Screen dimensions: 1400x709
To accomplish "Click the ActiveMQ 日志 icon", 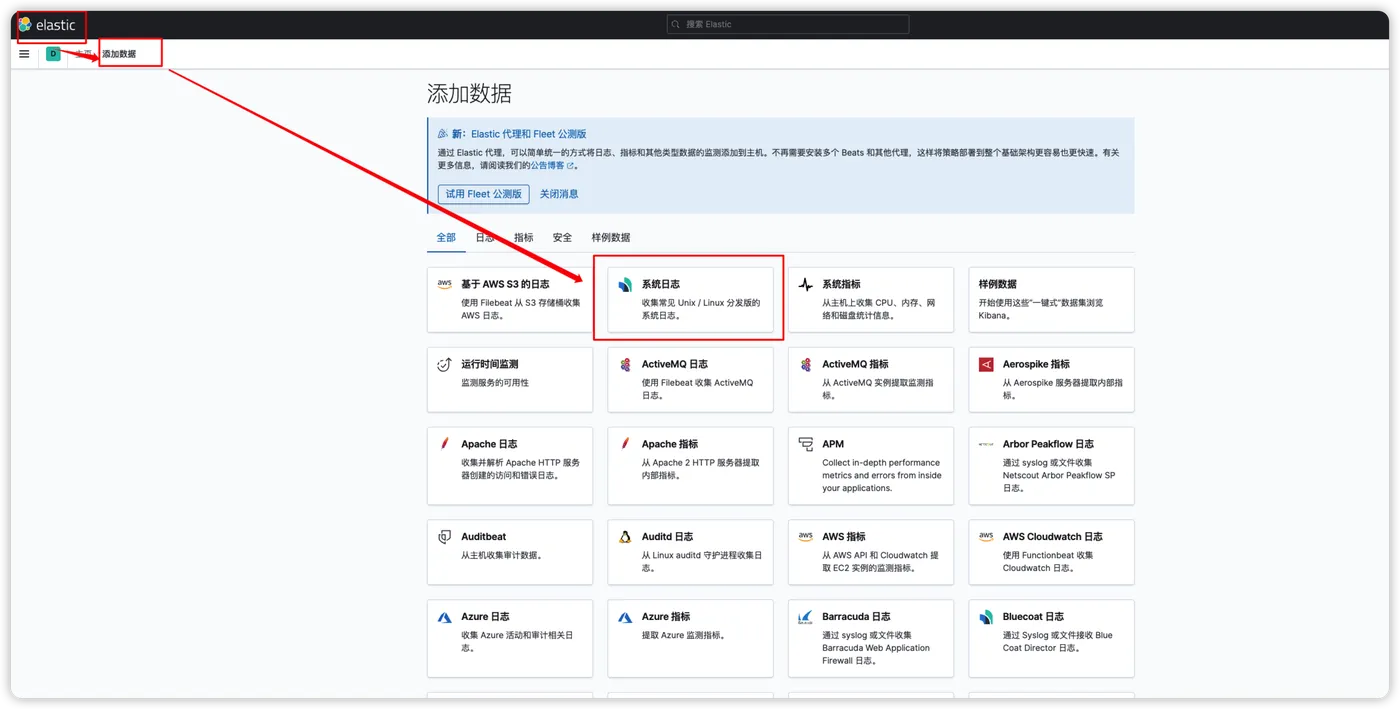I will 625,365.
